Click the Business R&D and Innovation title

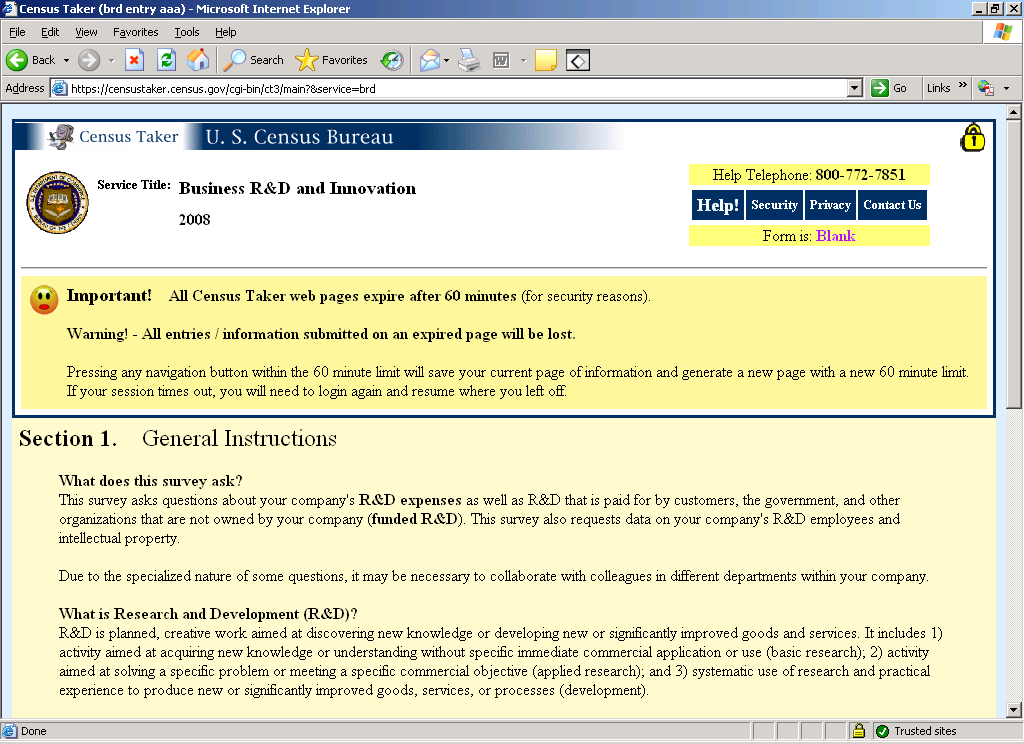point(297,189)
